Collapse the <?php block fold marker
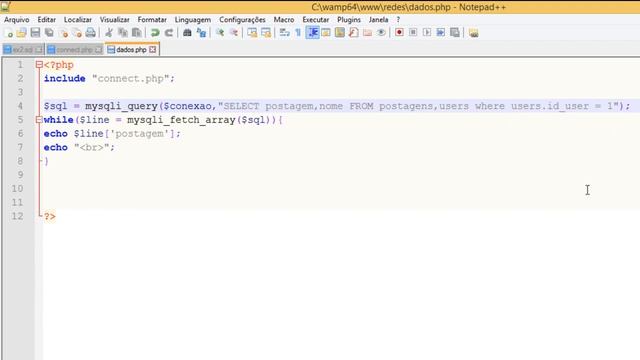The height and width of the screenshot is (360, 640). 39,64
